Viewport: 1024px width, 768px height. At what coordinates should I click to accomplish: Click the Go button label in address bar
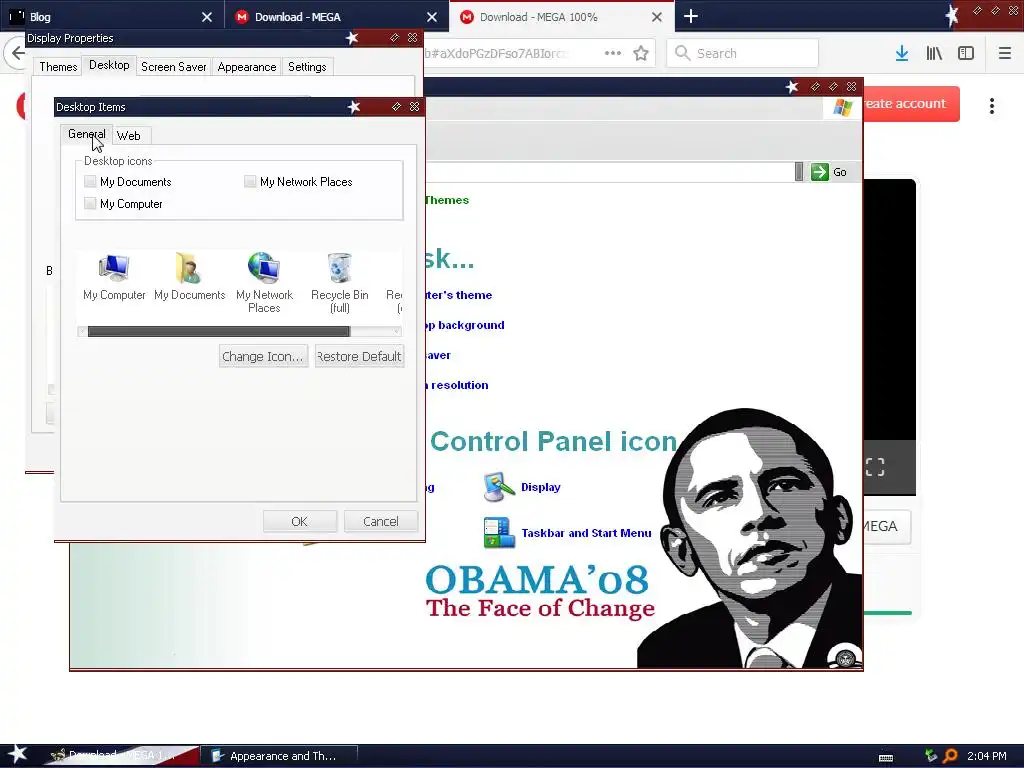click(x=840, y=172)
